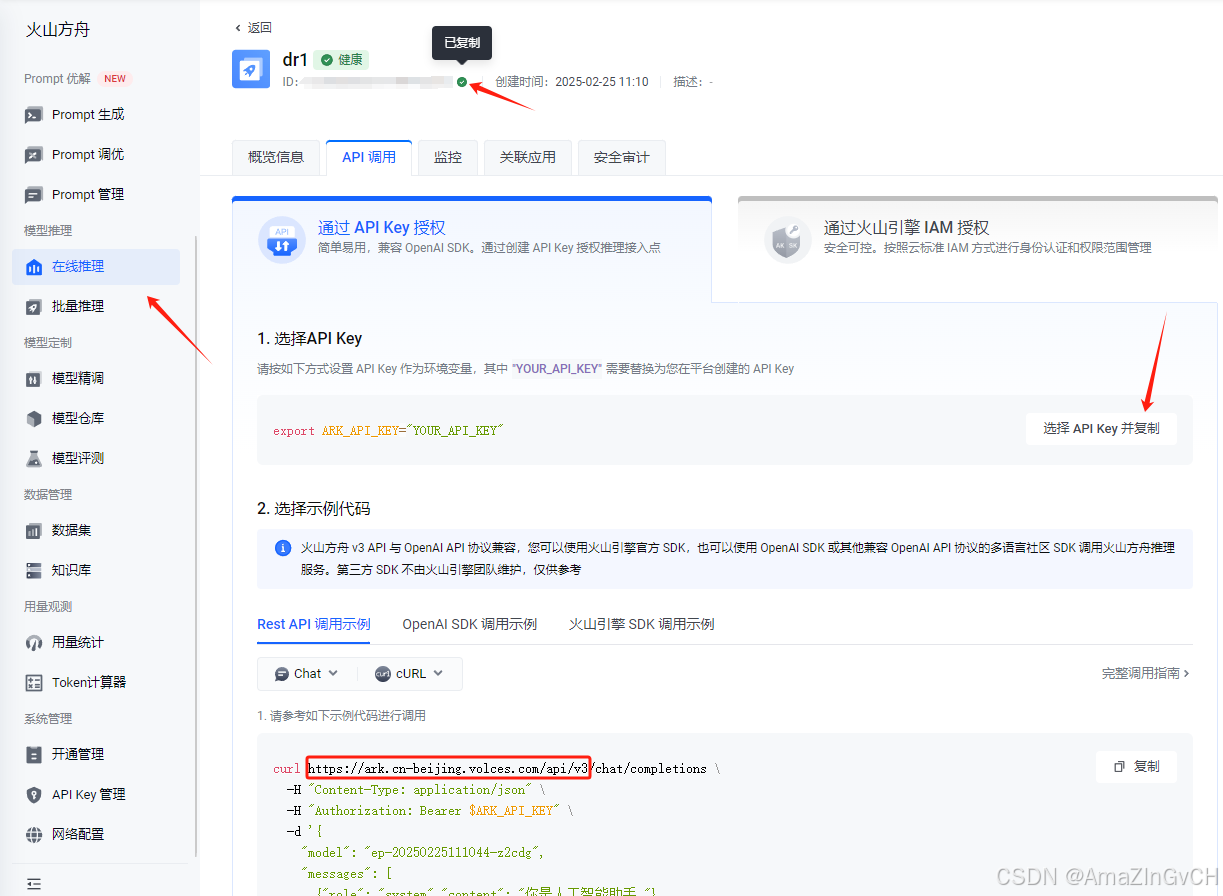This screenshot has width=1223, height=896.
Task: Collapse the sidebar with bottom menu icon
Action: click(x=34, y=884)
